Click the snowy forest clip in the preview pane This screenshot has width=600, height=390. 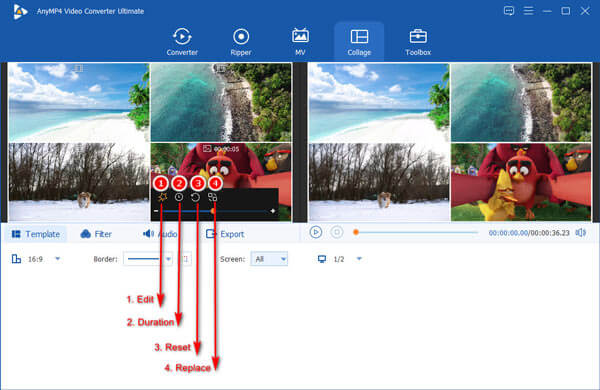coord(378,182)
